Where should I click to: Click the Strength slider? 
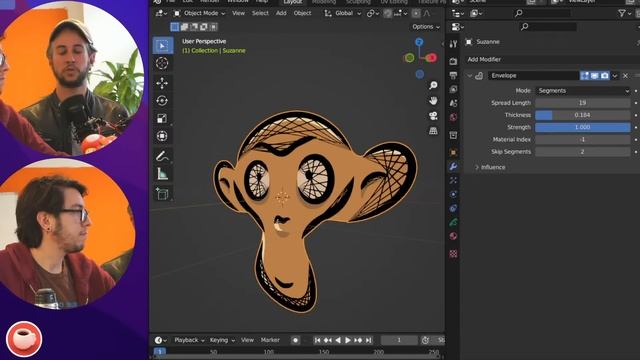[582, 127]
